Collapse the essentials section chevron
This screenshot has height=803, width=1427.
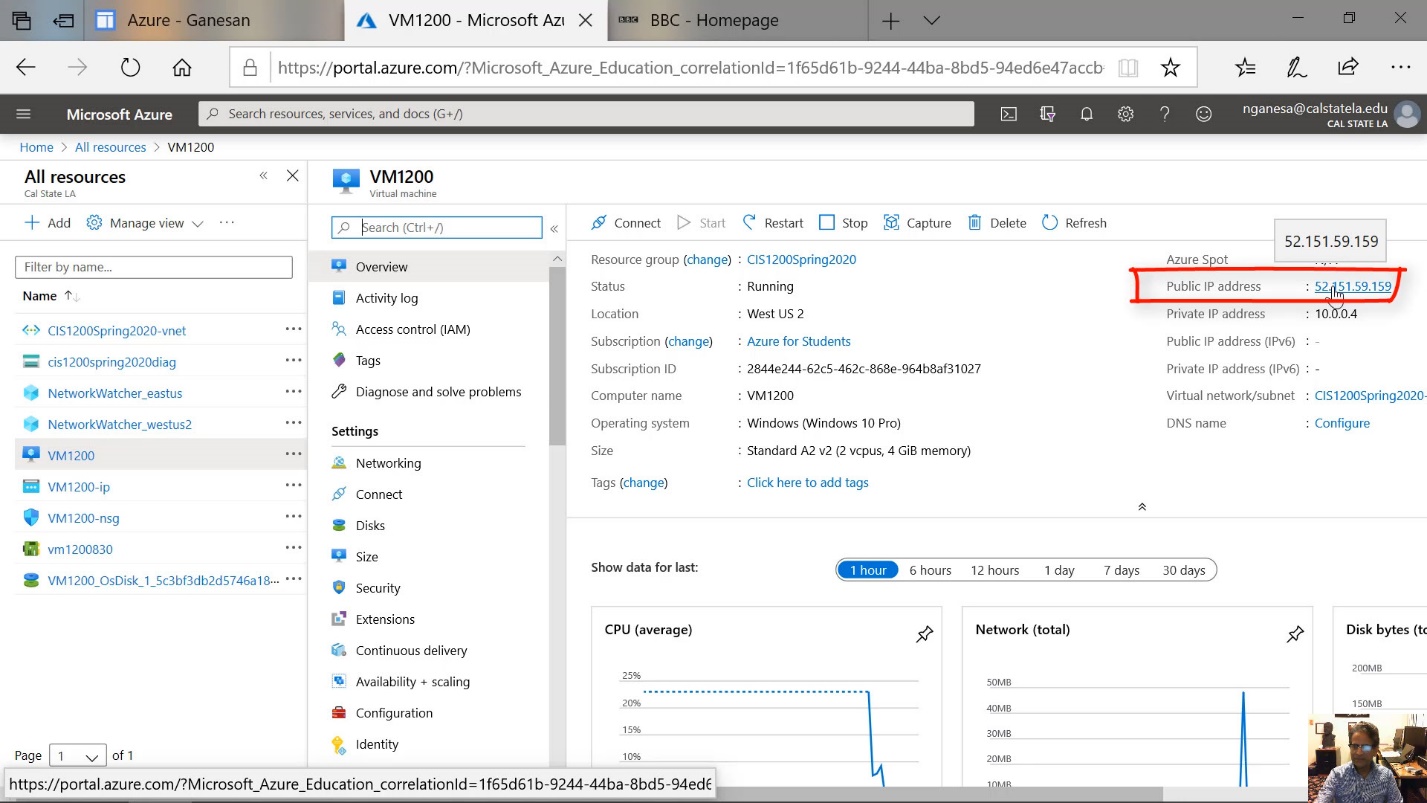[1141, 507]
